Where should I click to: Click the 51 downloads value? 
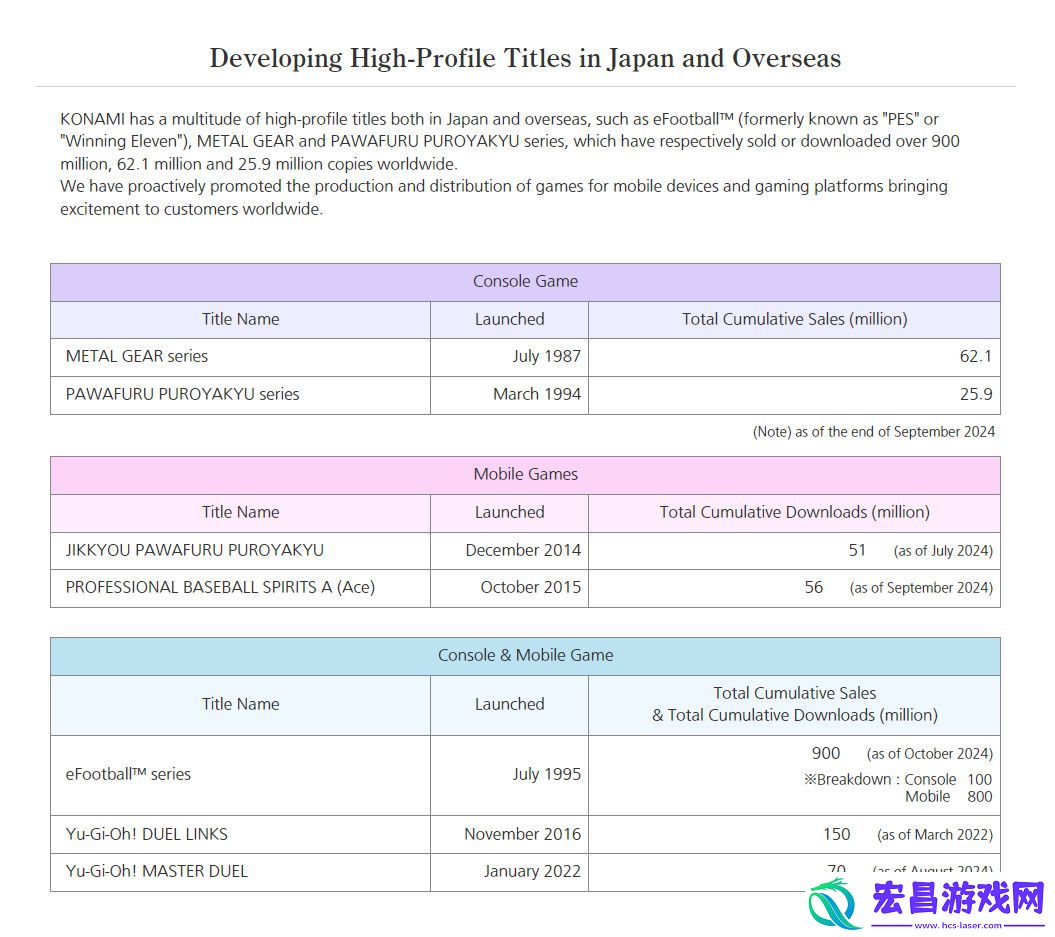click(857, 550)
